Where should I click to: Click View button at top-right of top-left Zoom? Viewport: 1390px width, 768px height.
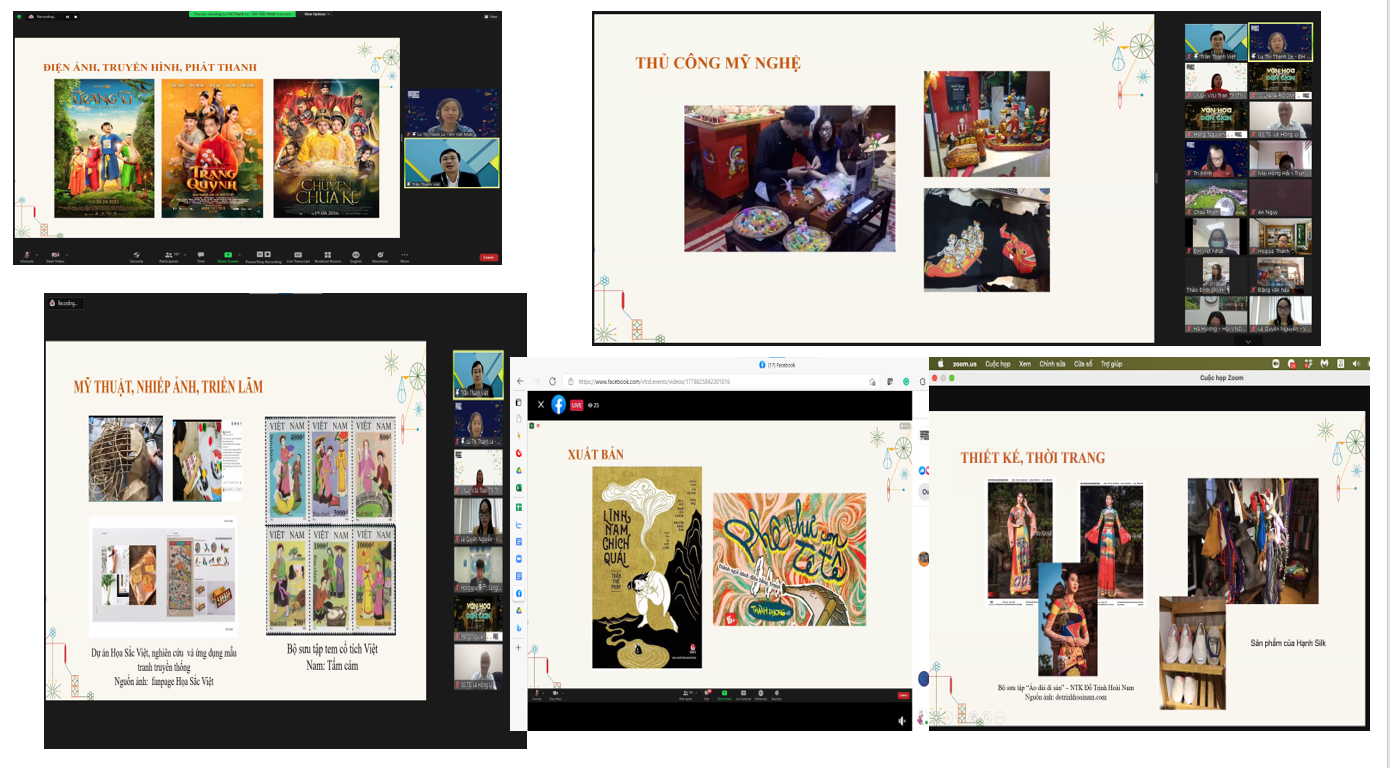[489, 16]
